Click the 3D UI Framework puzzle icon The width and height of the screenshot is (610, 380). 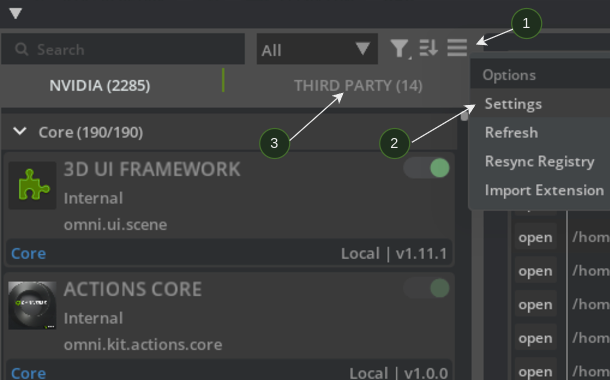[x=33, y=186]
